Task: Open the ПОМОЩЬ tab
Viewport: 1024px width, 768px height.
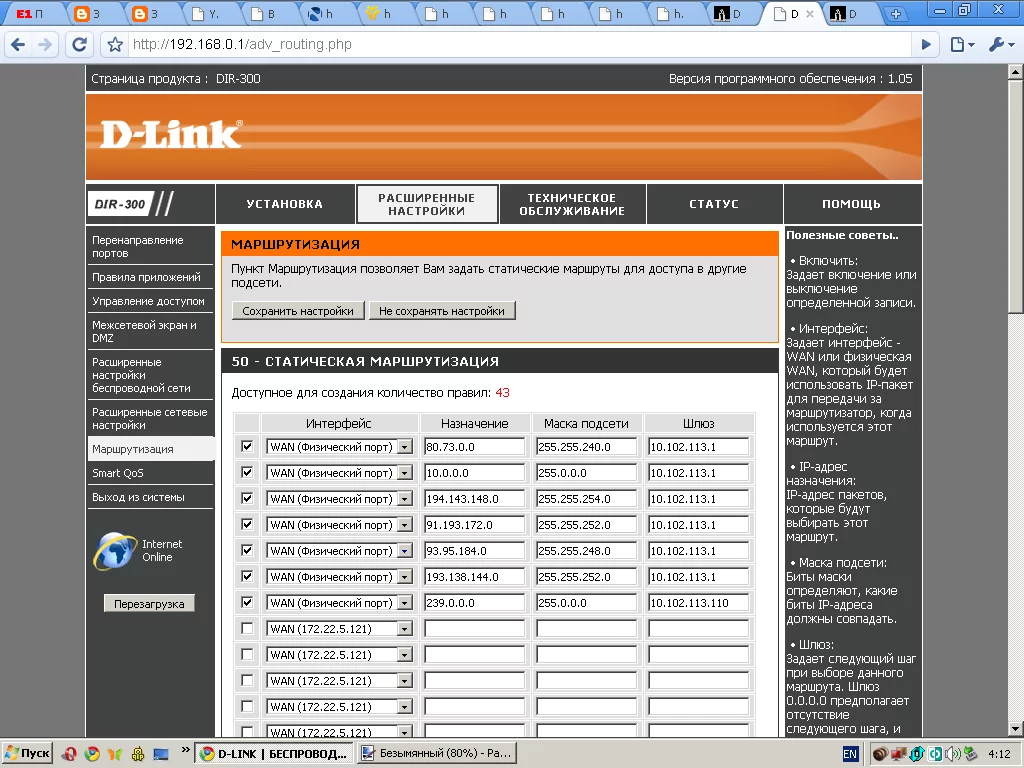Action: tap(852, 204)
